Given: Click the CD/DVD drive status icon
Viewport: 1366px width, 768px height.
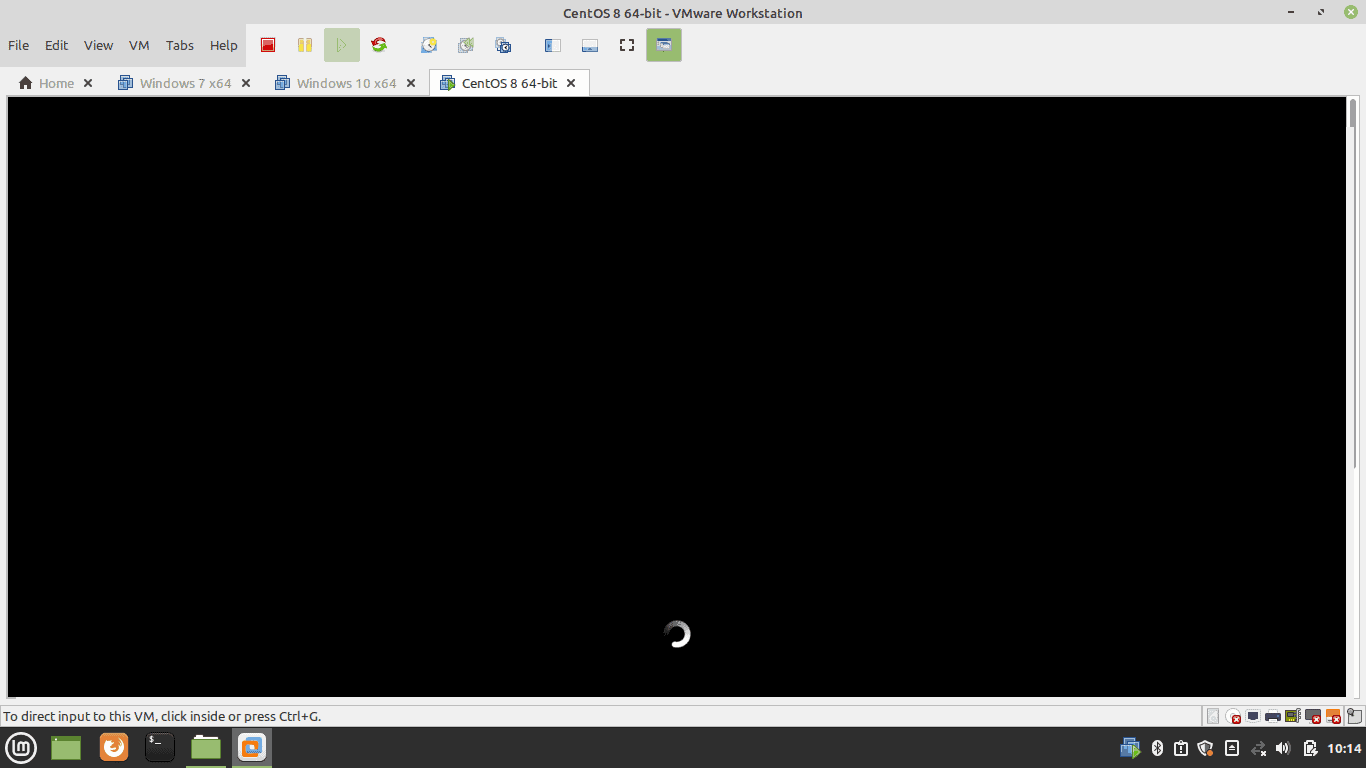Looking at the screenshot, I should coord(1233,716).
